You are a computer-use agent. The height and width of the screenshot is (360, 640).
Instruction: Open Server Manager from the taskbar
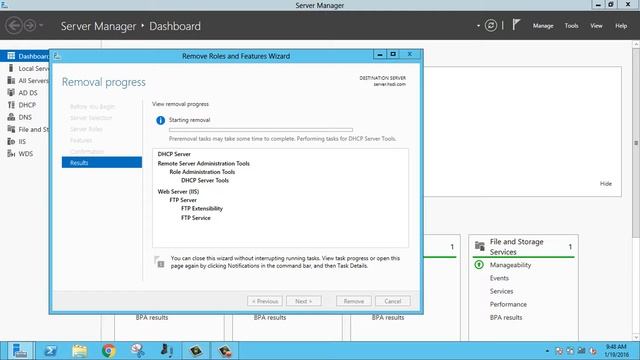(20, 351)
